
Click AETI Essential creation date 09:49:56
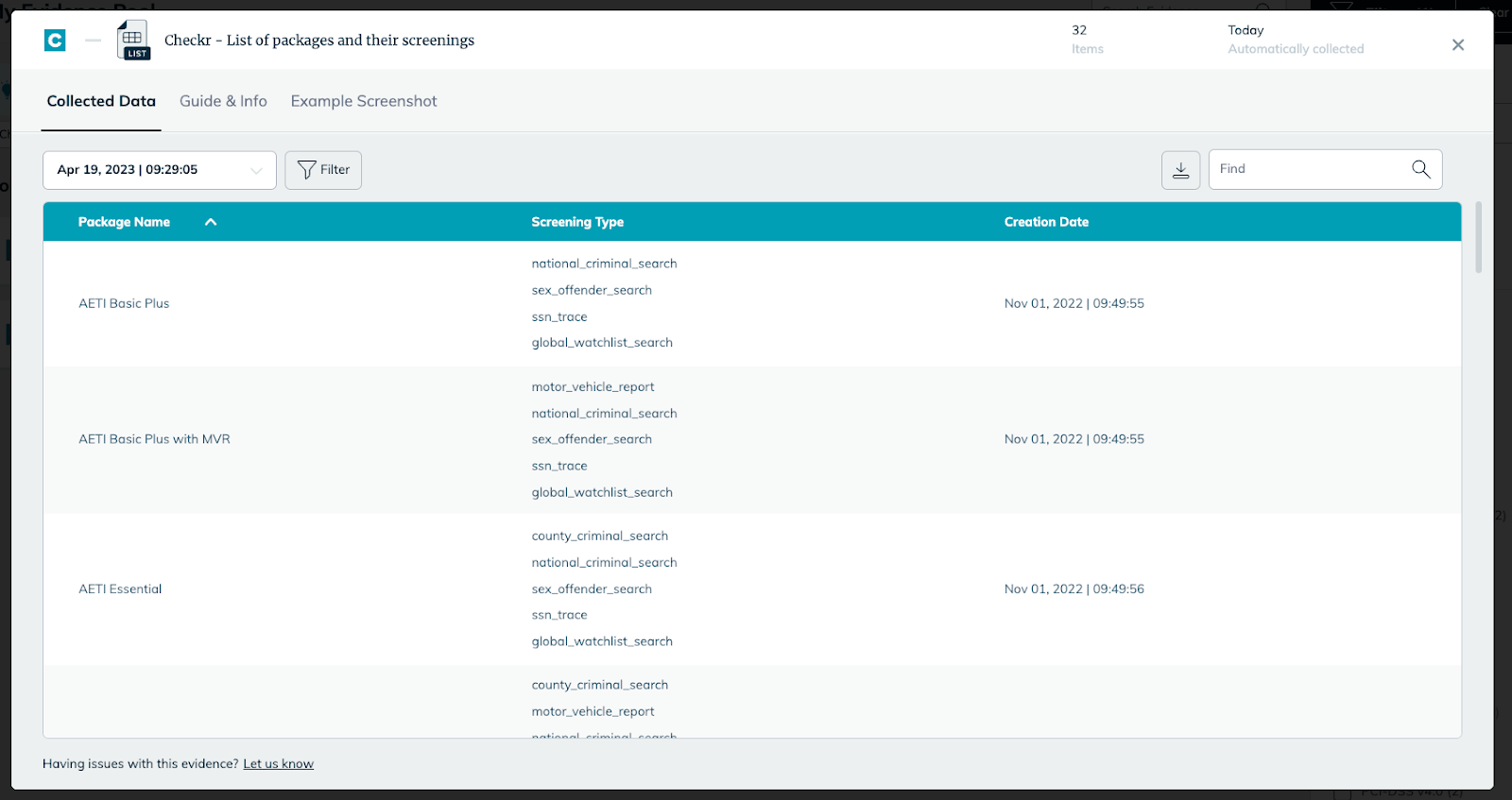click(1074, 588)
